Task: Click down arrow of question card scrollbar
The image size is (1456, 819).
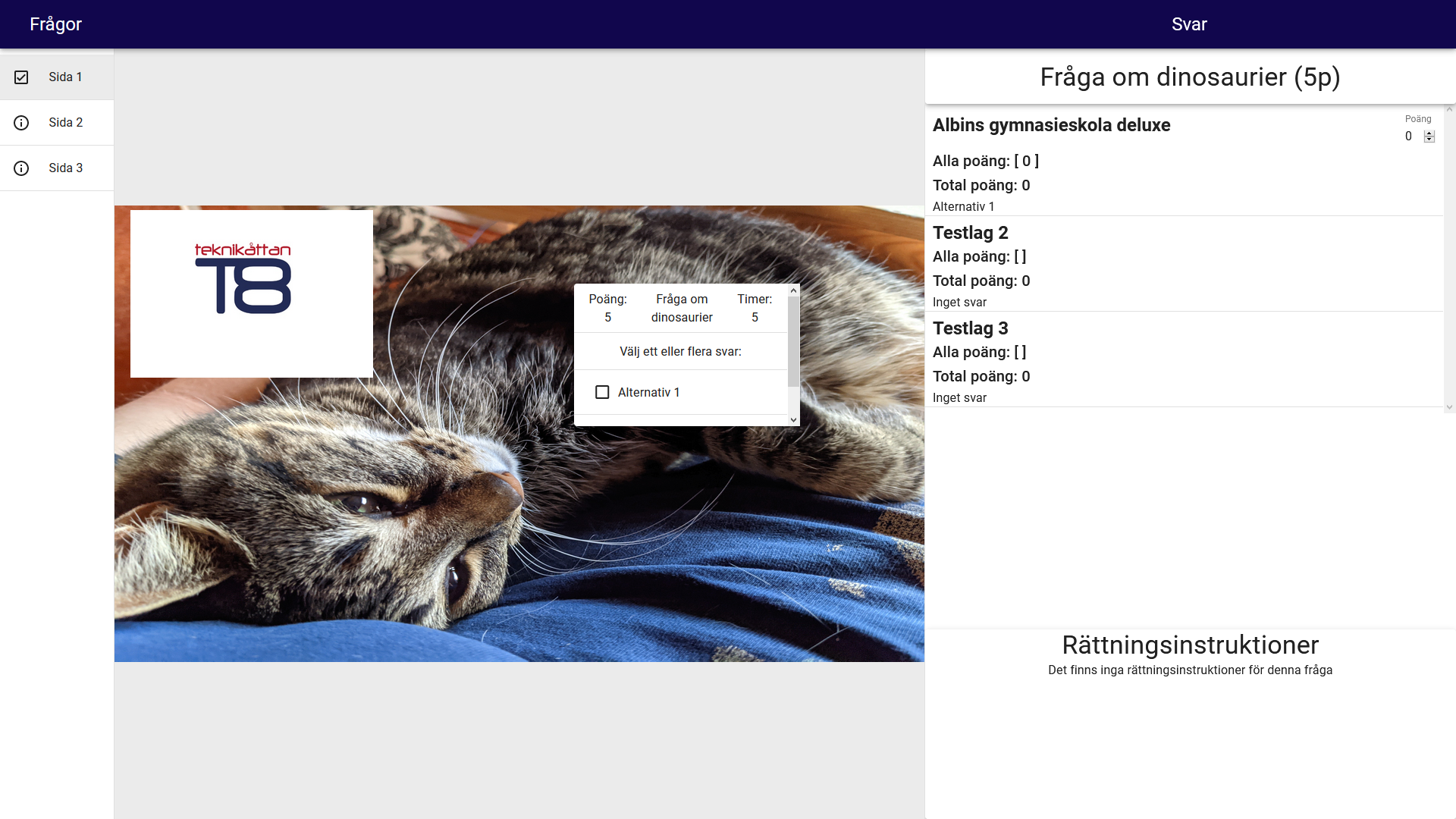Action: click(794, 419)
